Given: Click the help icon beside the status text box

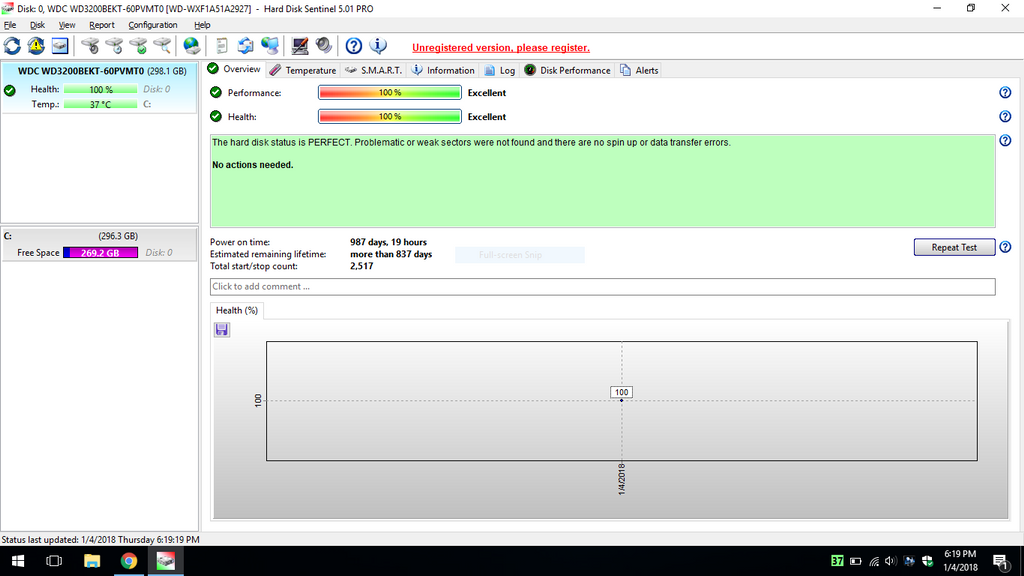Looking at the screenshot, I should [x=1005, y=141].
